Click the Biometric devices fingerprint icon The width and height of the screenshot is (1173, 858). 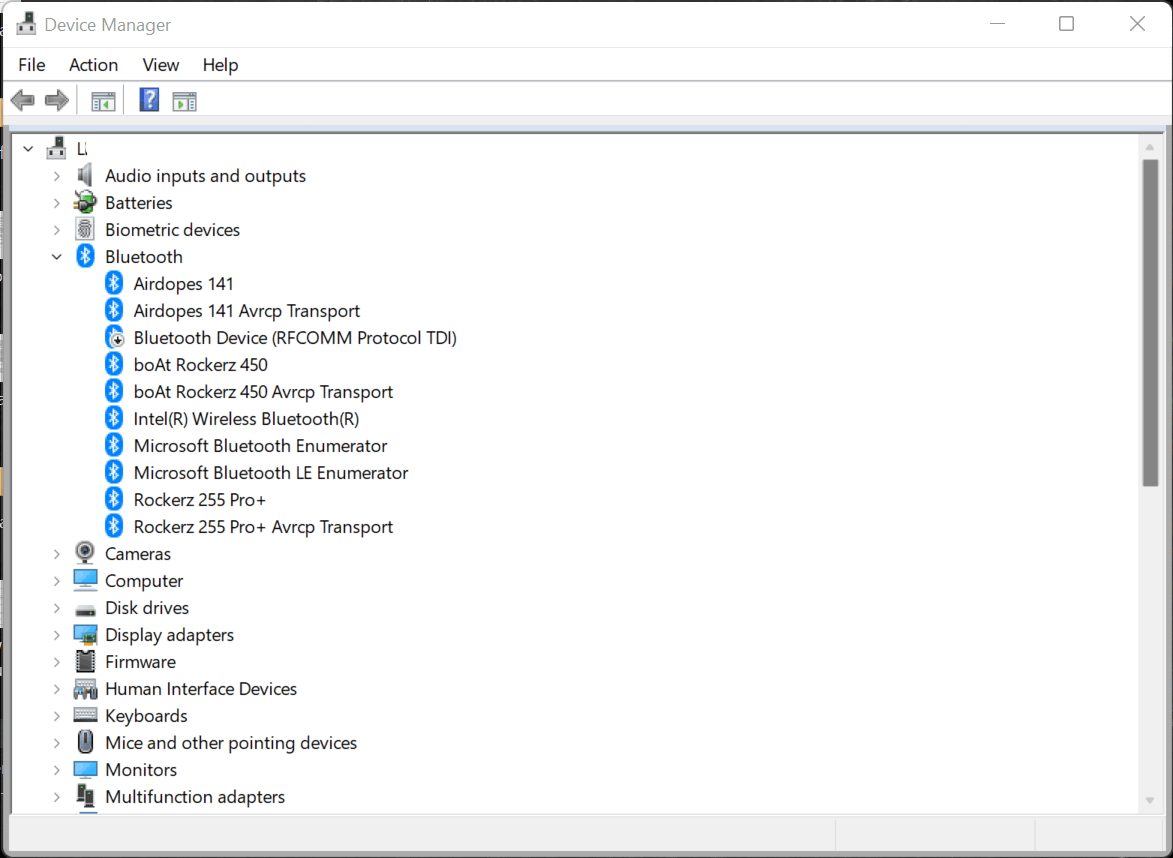point(85,229)
